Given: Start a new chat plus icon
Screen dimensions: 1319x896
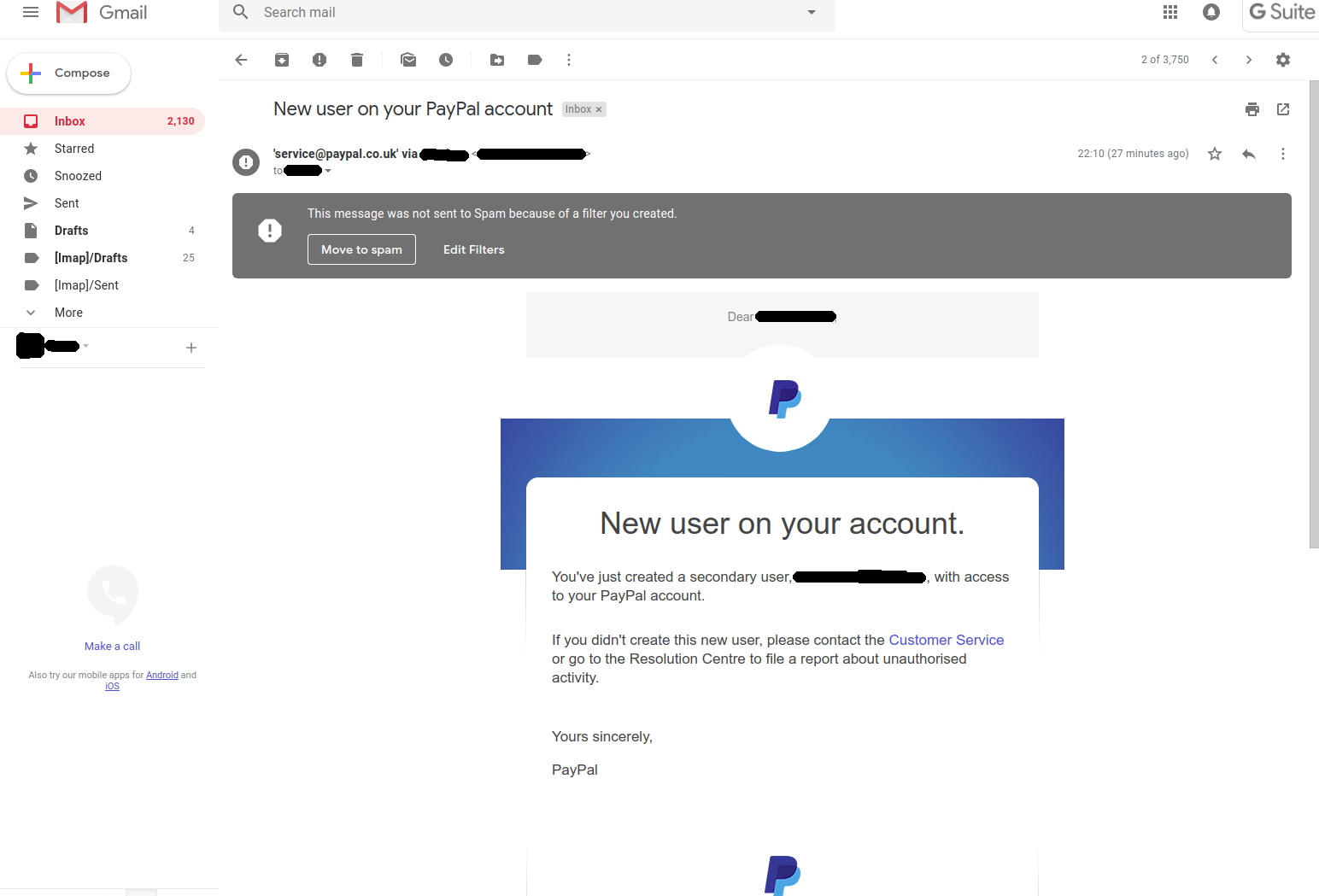Looking at the screenshot, I should coord(191,348).
